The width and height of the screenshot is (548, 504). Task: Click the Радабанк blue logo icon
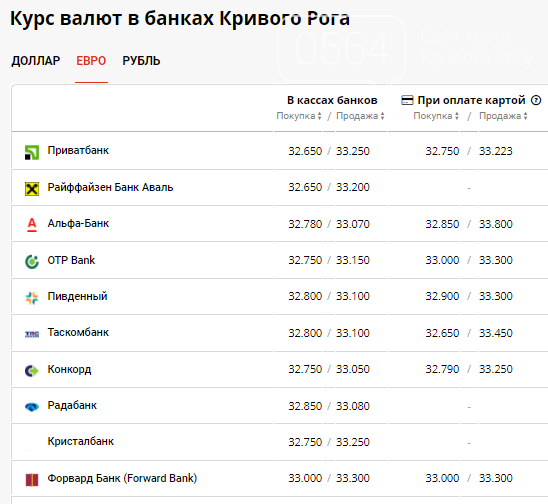point(32,406)
